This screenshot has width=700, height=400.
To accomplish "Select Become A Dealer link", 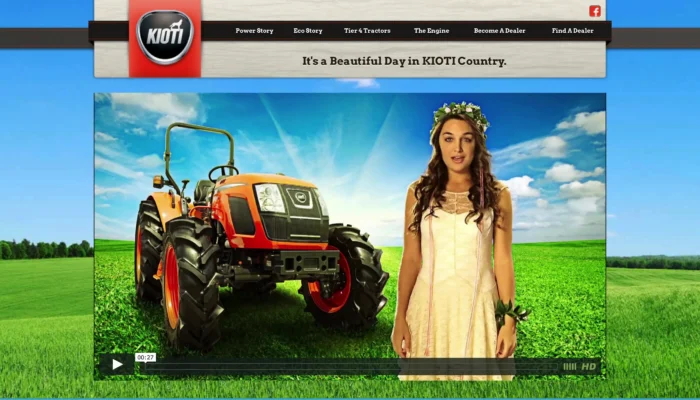I will (x=500, y=31).
